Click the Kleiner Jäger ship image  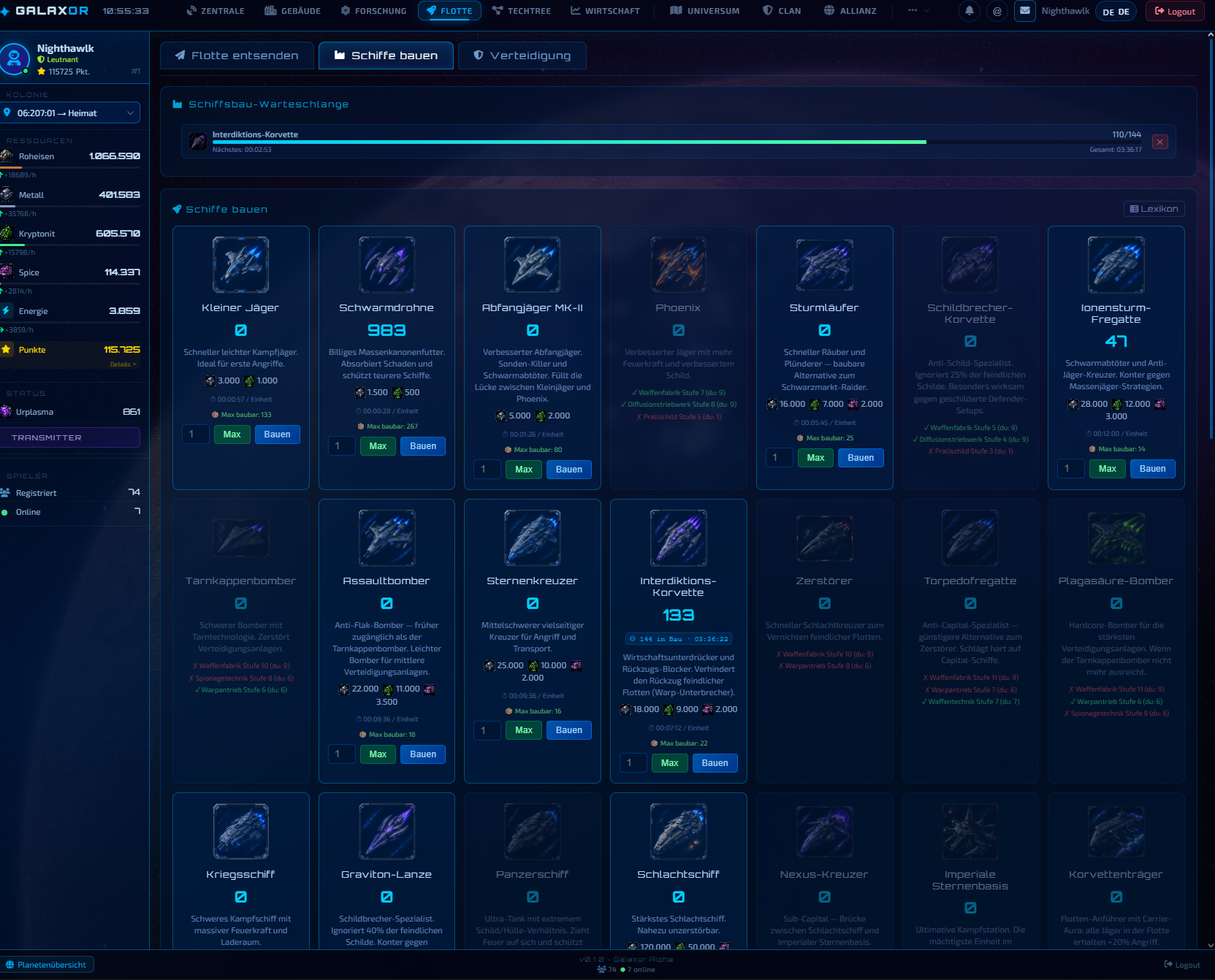[240, 264]
